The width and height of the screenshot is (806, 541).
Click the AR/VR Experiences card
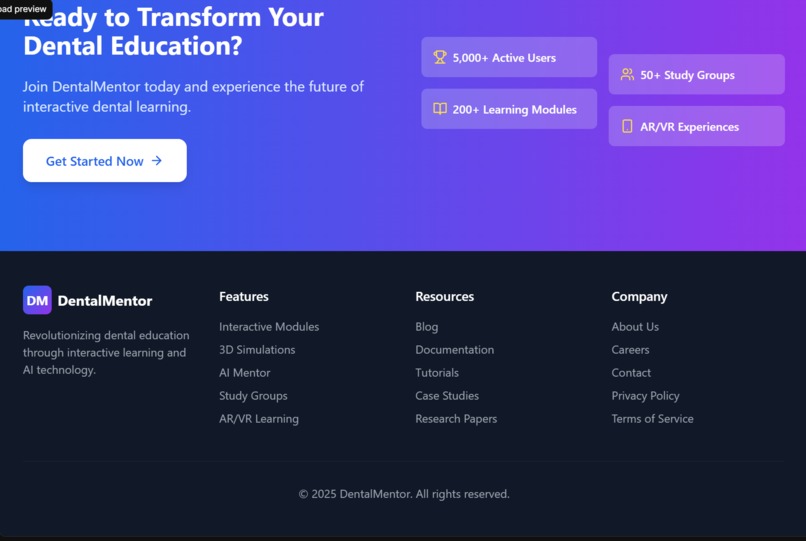tap(697, 126)
